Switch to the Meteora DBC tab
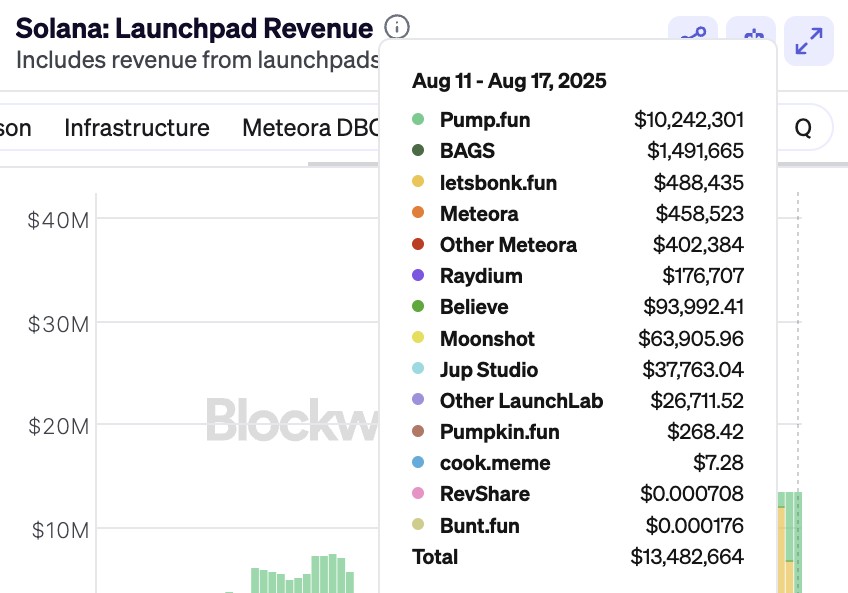The height and width of the screenshot is (593, 848). 310,128
